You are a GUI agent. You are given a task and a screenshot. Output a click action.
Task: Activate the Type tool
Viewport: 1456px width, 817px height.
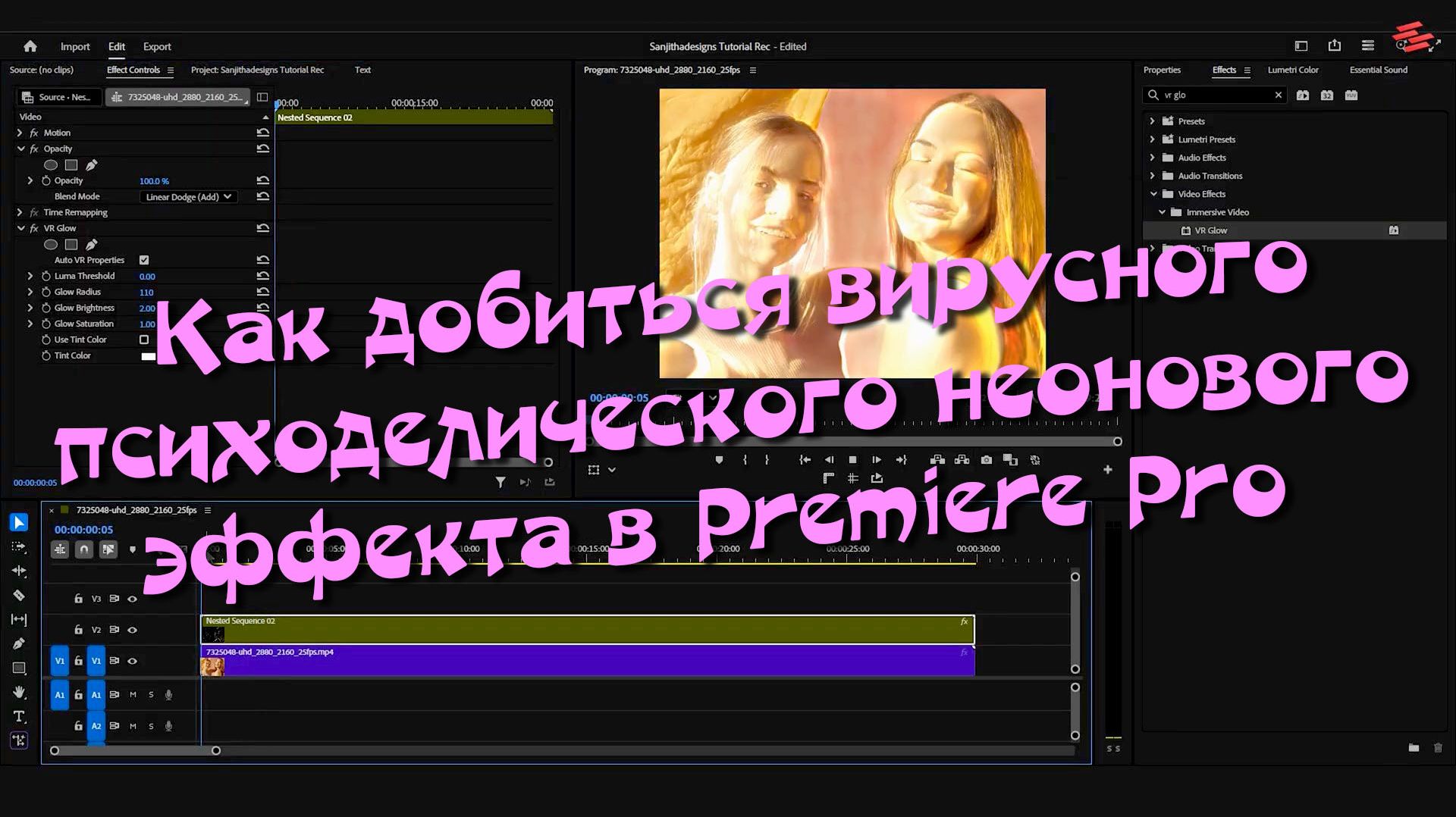coord(19,716)
